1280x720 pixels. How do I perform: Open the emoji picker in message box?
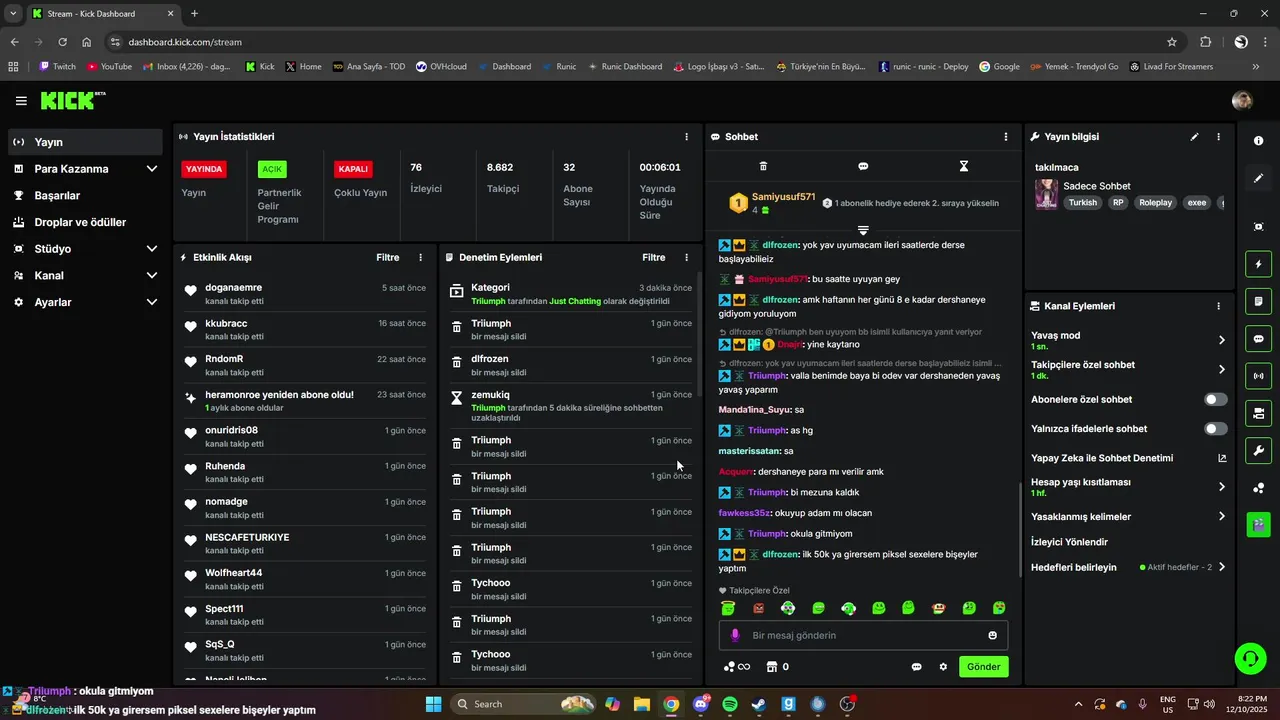click(x=992, y=635)
